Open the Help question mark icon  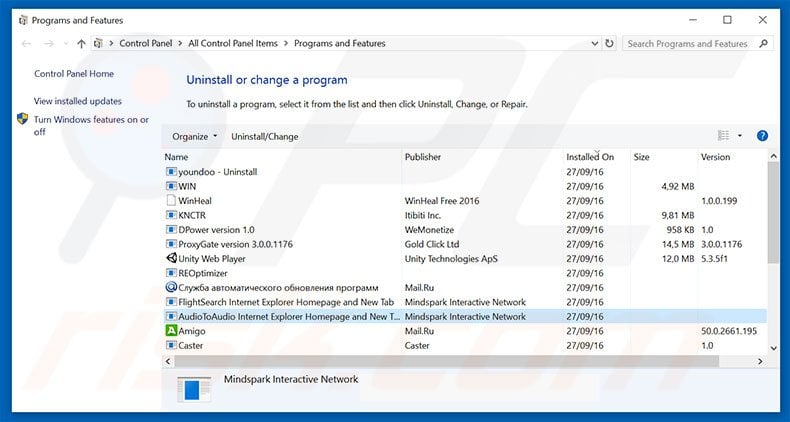(x=762, y=135)
